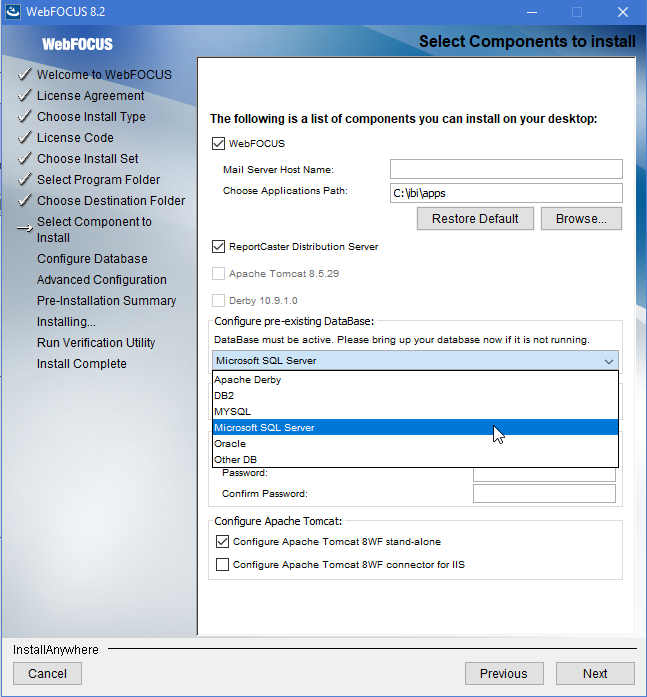
Task: Choose Other DB from the database list
Action: (x=415, y=459)
